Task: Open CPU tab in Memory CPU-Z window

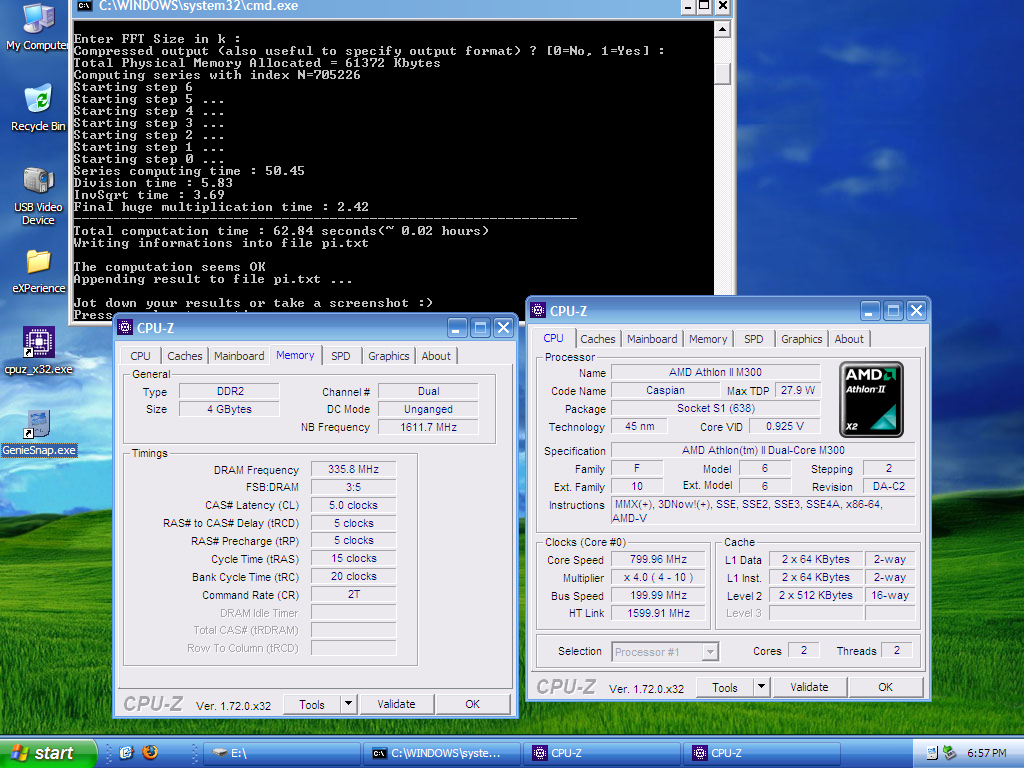Action: coord(140,356)
